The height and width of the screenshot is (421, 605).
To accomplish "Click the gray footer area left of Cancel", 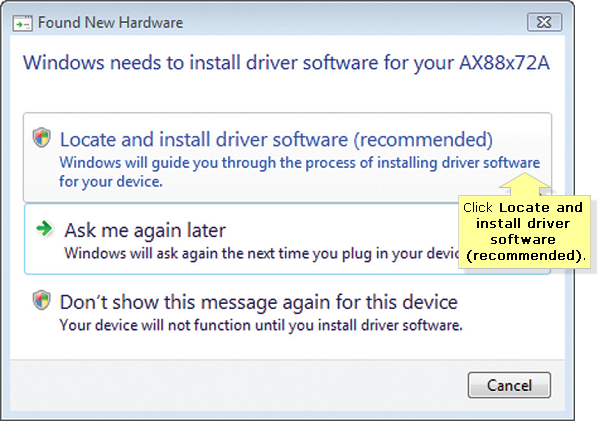I will 238,385.
